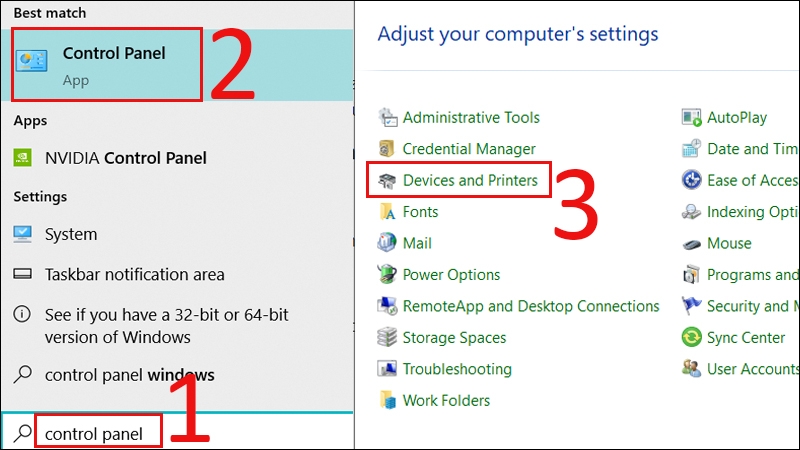Click the Credential Manager icon
This screenshot has height=450, width=800.
point(388,149)
